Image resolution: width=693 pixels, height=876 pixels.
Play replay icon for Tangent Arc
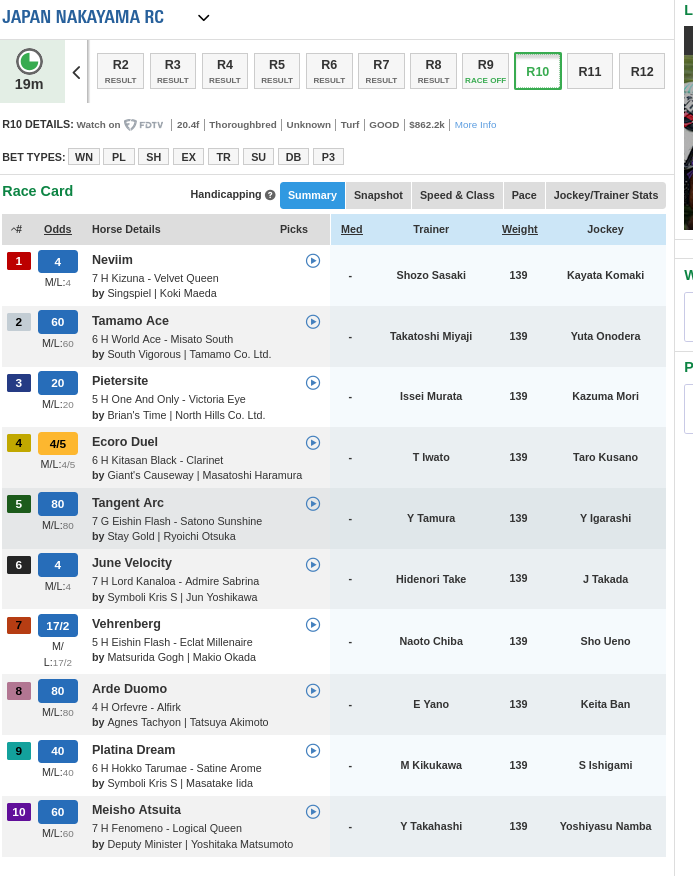[313, 504]
